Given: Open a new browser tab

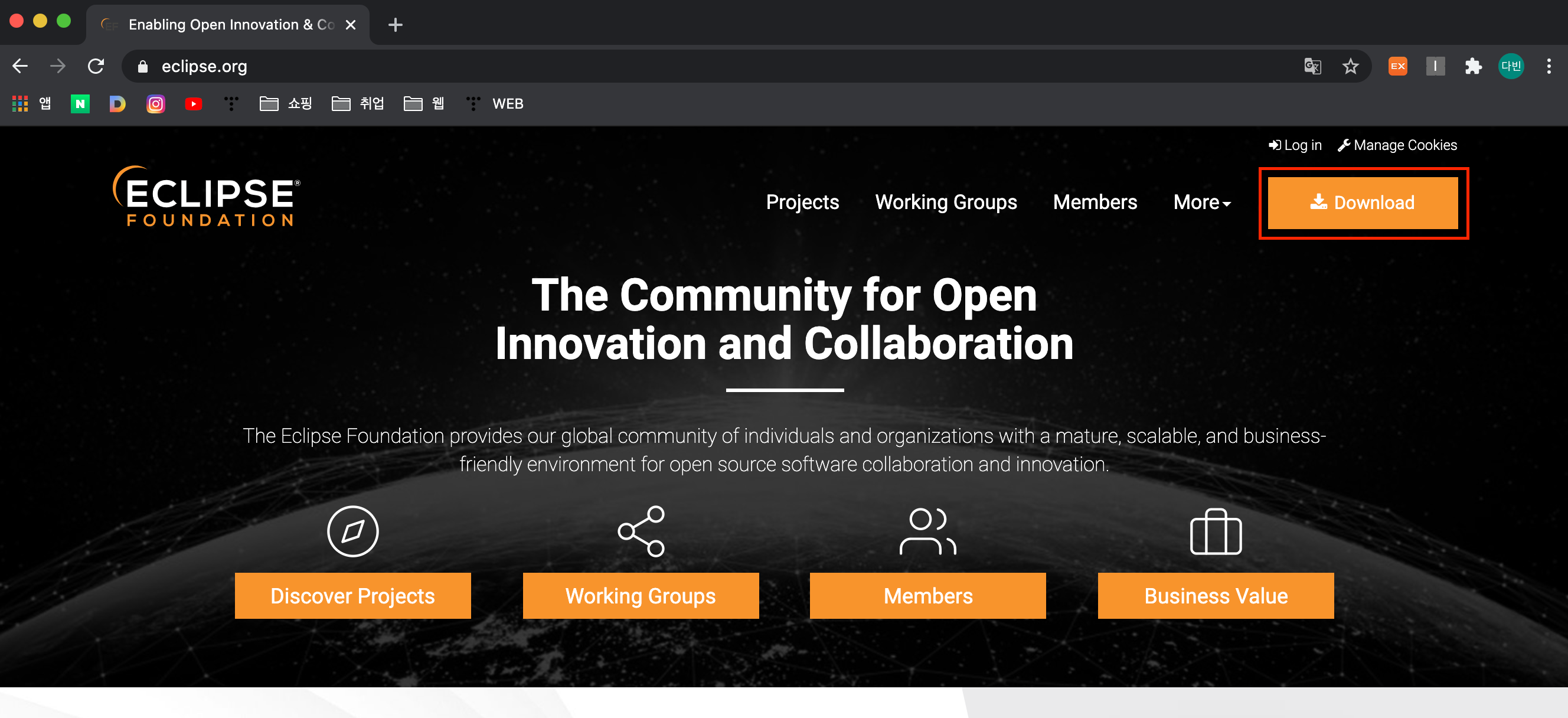Looking at the screenshot, I should [395, 24].
